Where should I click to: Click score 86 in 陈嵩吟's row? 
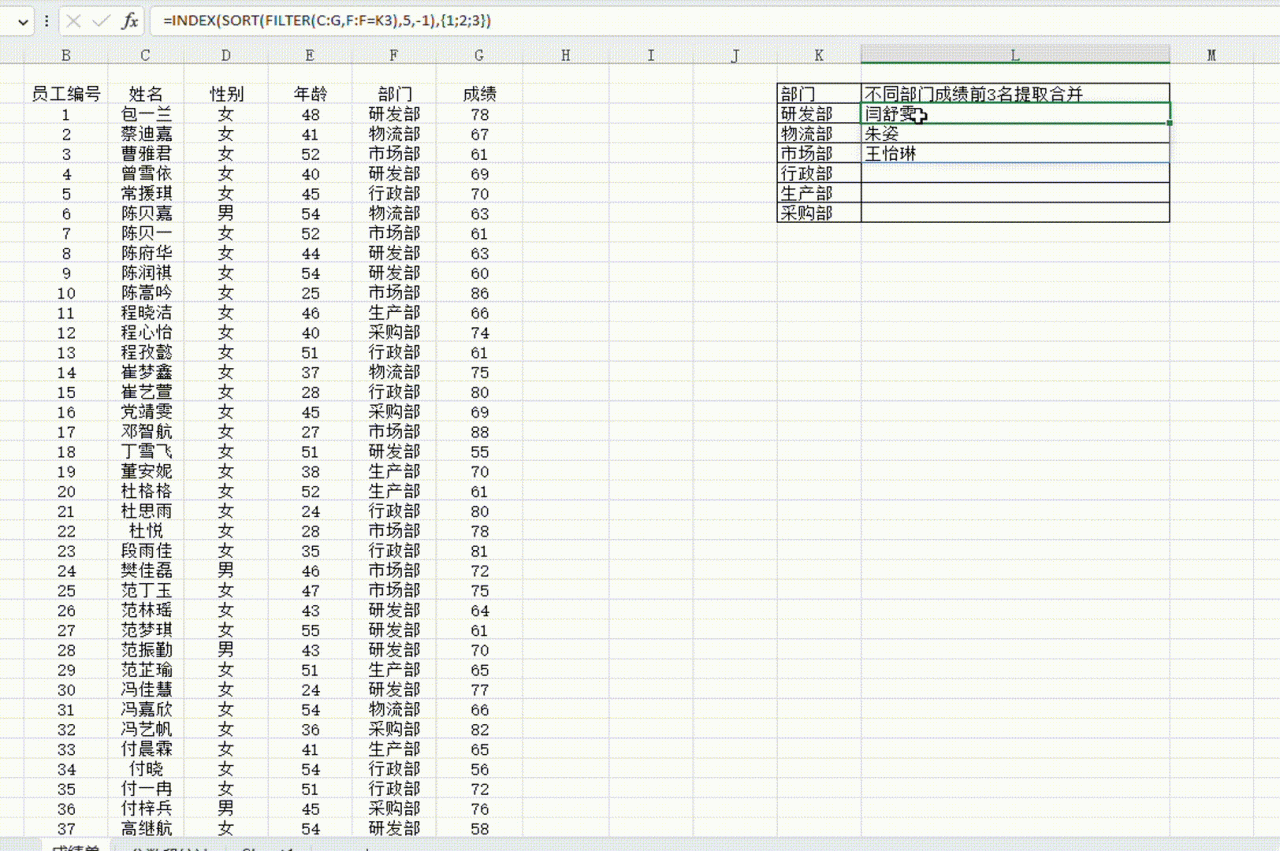pos(479,292)
